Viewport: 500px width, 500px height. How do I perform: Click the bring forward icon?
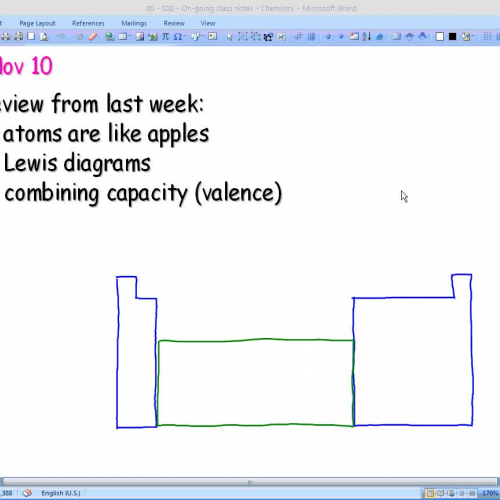[x=410, y=37]
